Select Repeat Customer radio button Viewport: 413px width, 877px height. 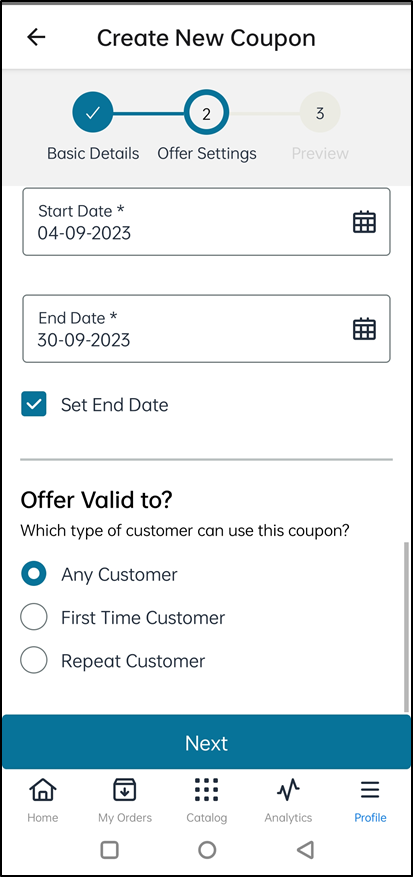34,661
